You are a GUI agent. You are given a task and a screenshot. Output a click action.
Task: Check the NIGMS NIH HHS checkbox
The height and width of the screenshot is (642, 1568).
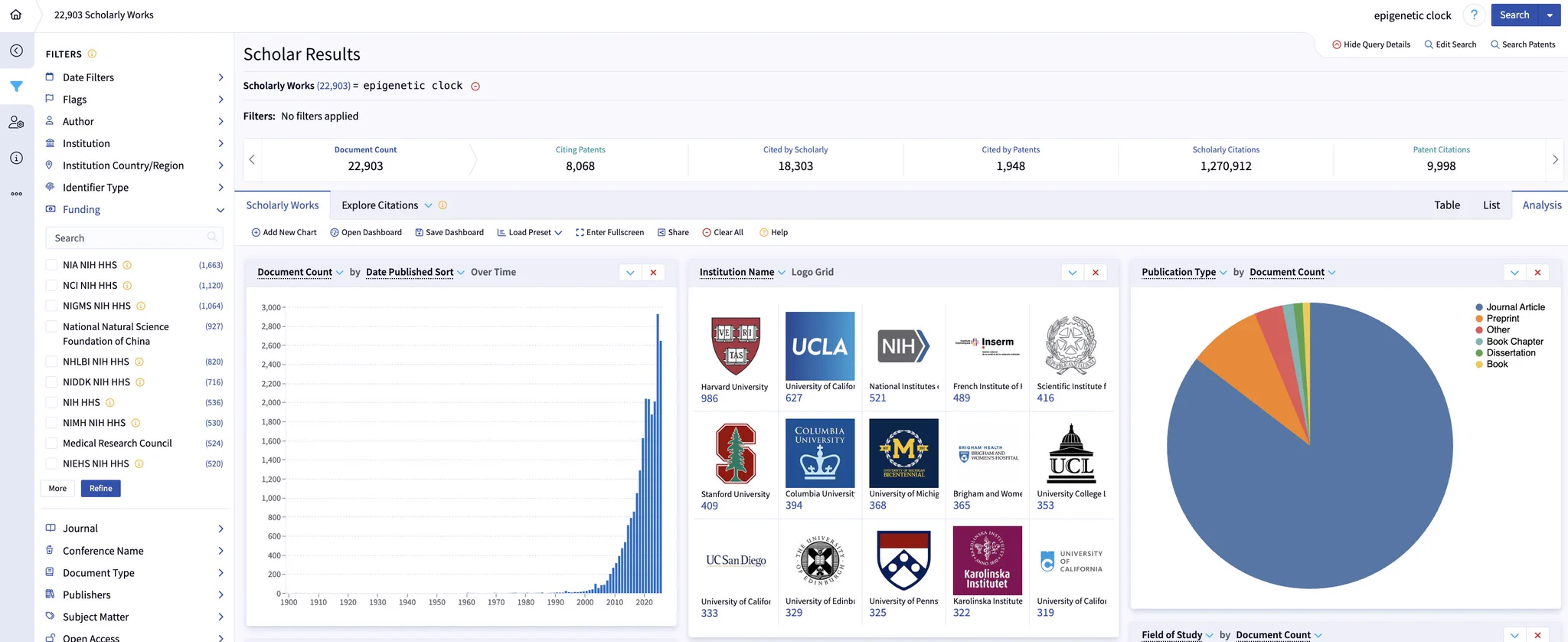click(51, 306)
